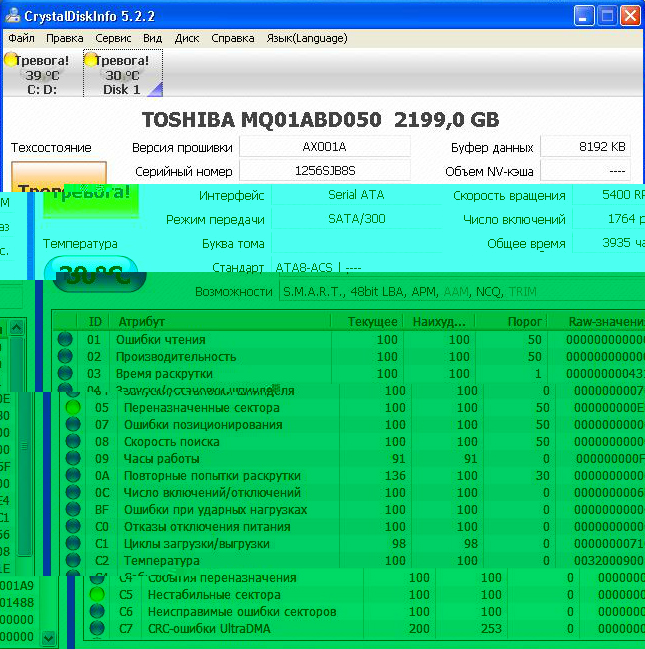Click status icon of row C1
Screen dimensions: 645x649
(73, 543)
